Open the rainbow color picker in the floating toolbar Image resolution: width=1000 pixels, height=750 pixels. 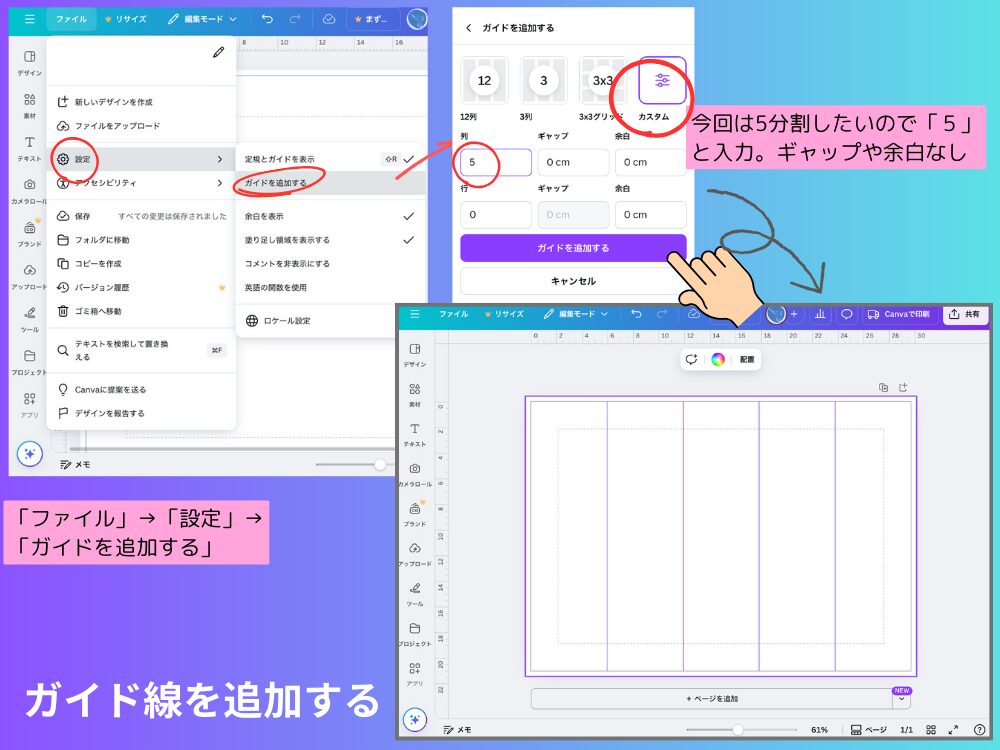tap(717, 359)
